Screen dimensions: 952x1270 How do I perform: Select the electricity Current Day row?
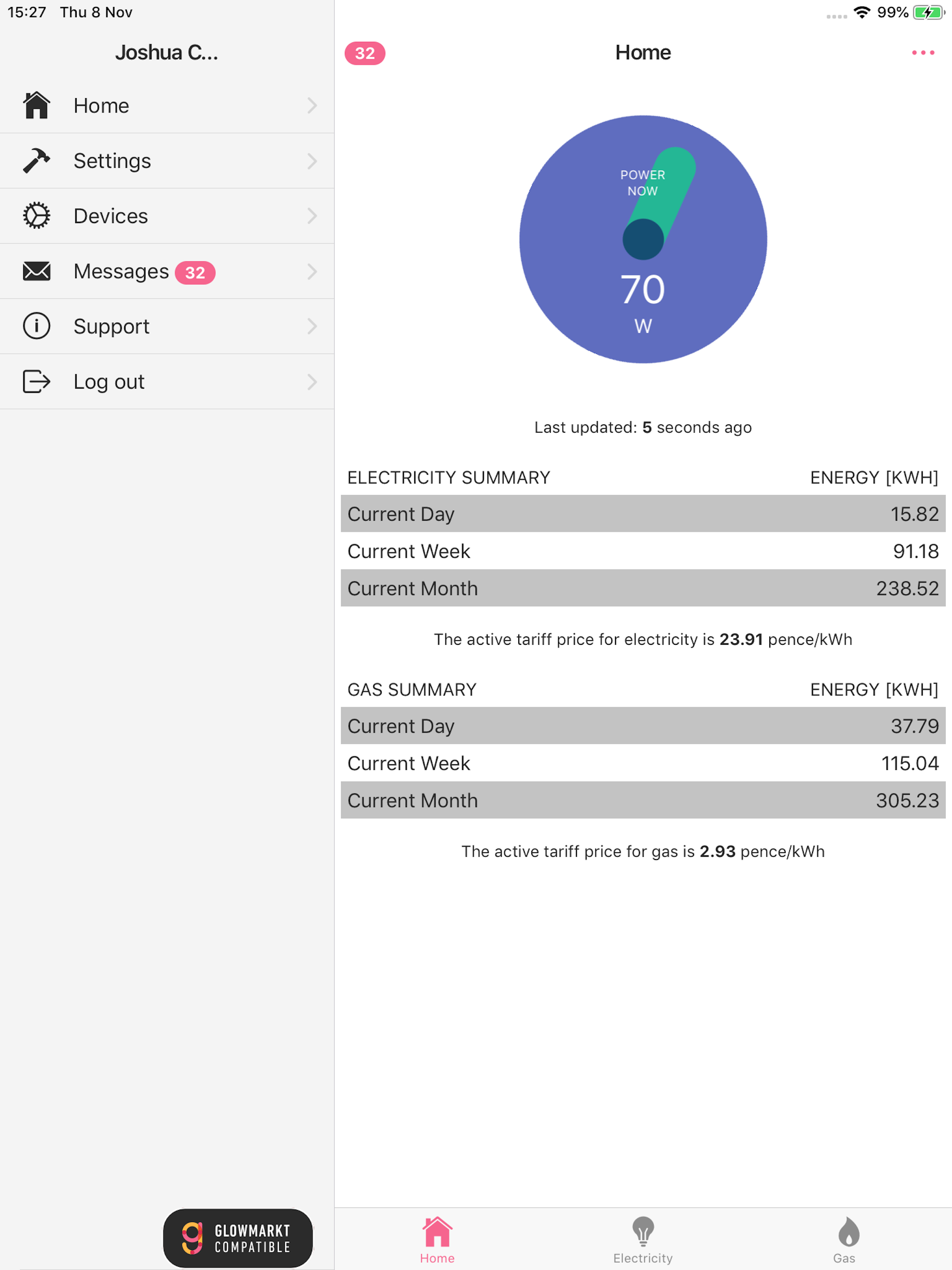(642, 514)
